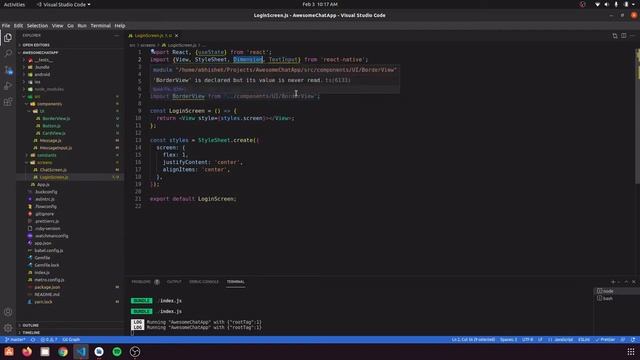Open Firefox from the dock
Viewport: 640px width, 360px height.
pos(27,351)
